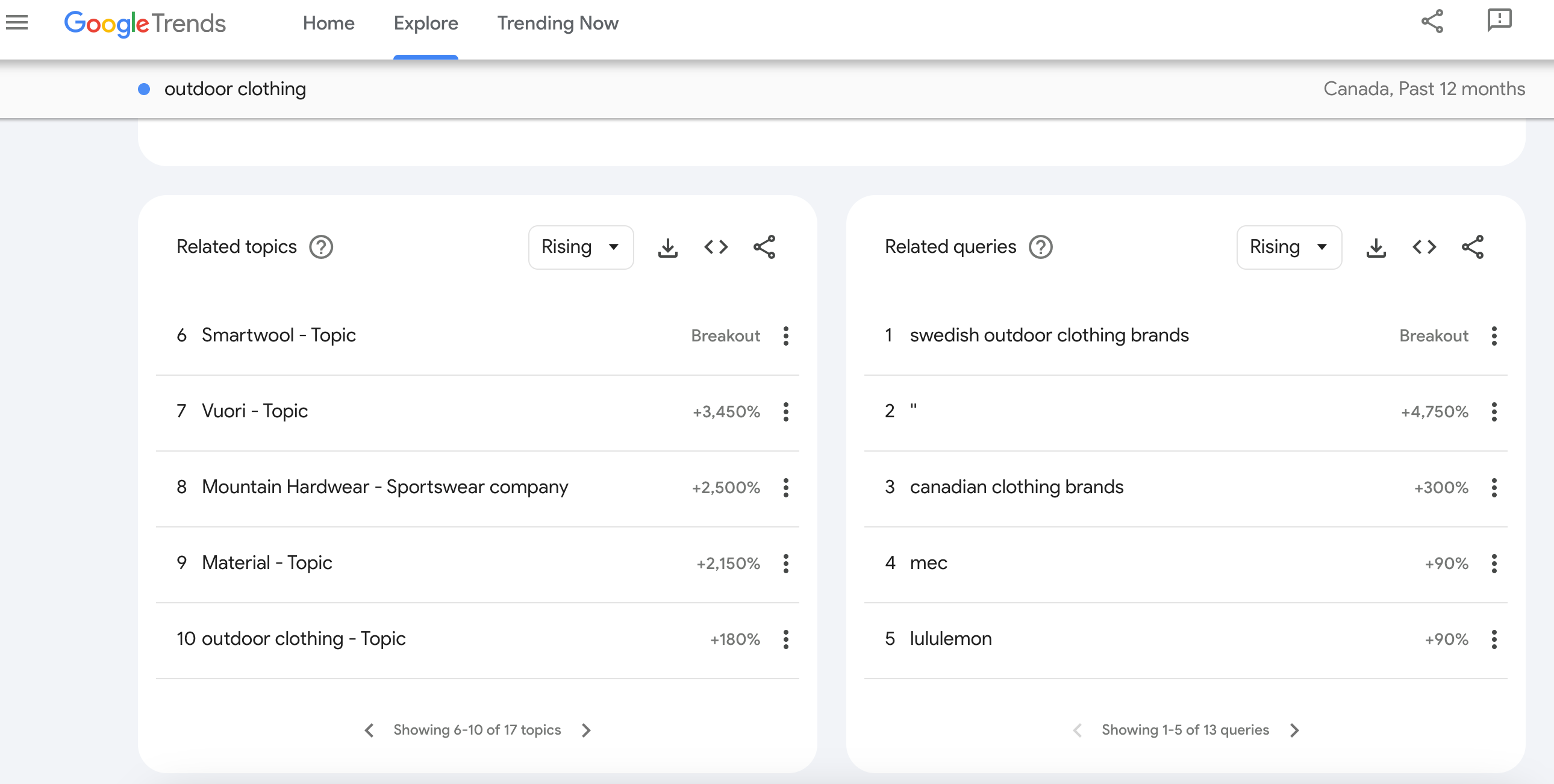The height and width of the screenshot is (784, 1554).
Task: Click Showing 6-10 of 17 topics text
Action: click(x=477, y=730)
